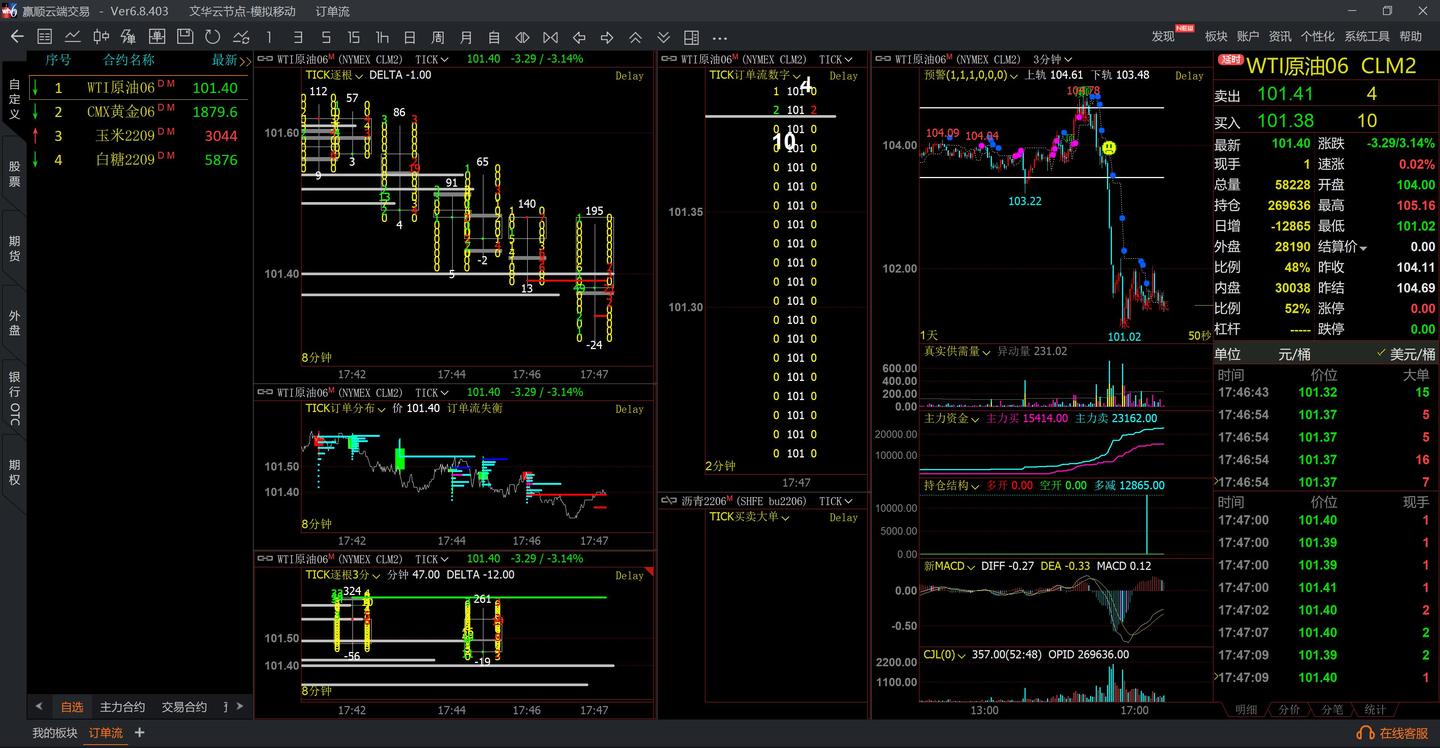
Task: Select the custom (自) period button
Action: pos(494,37)
